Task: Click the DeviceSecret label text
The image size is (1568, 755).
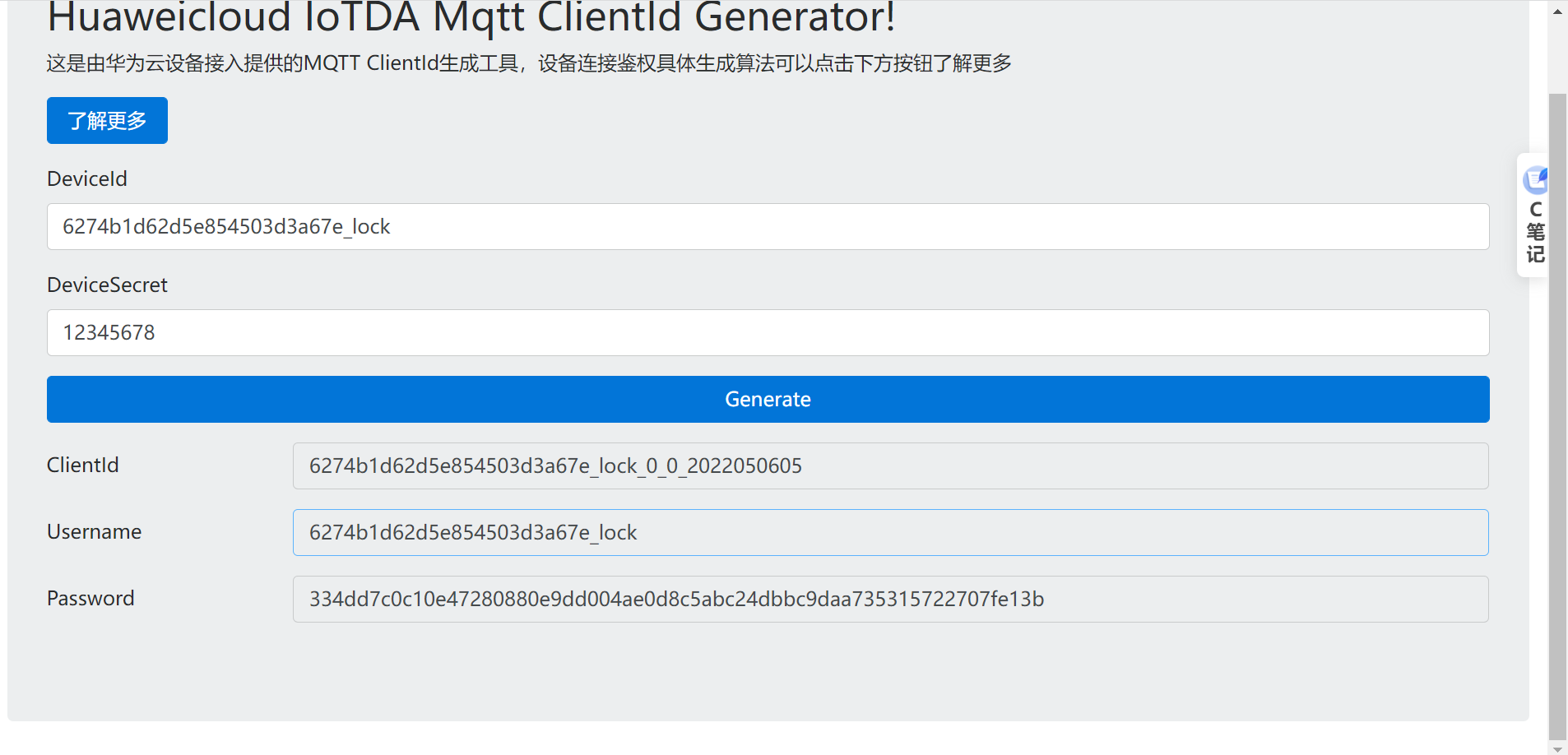Action: (107, 285)
